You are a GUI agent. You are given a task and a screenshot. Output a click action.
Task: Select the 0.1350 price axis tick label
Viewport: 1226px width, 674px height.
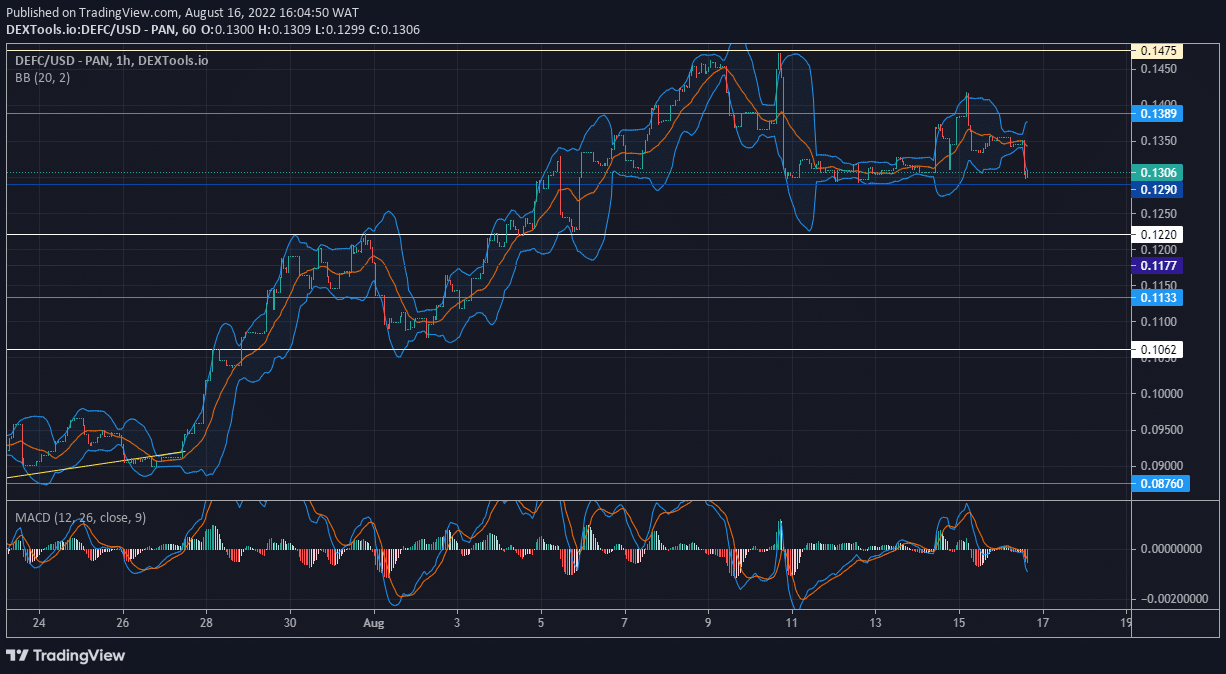click(x=1158, y=141)
